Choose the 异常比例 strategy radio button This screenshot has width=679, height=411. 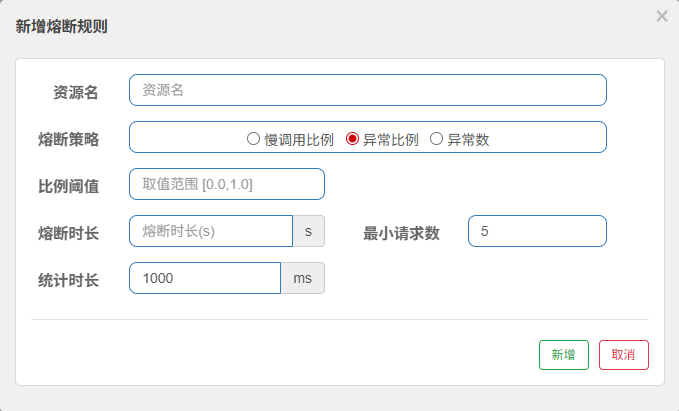pos(352,139)
